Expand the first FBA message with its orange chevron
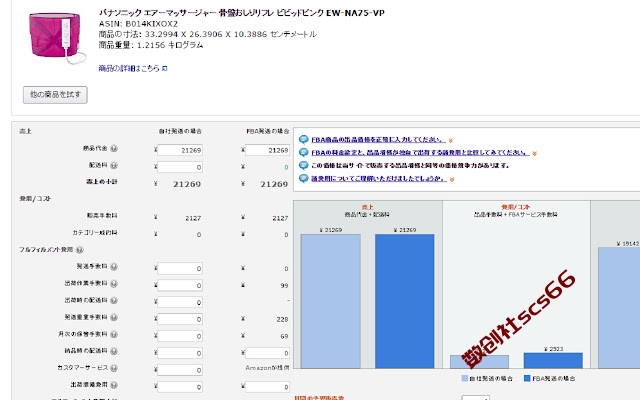This screenshot has width=640, height=400. pyautogui.click(x=451, y=140)
